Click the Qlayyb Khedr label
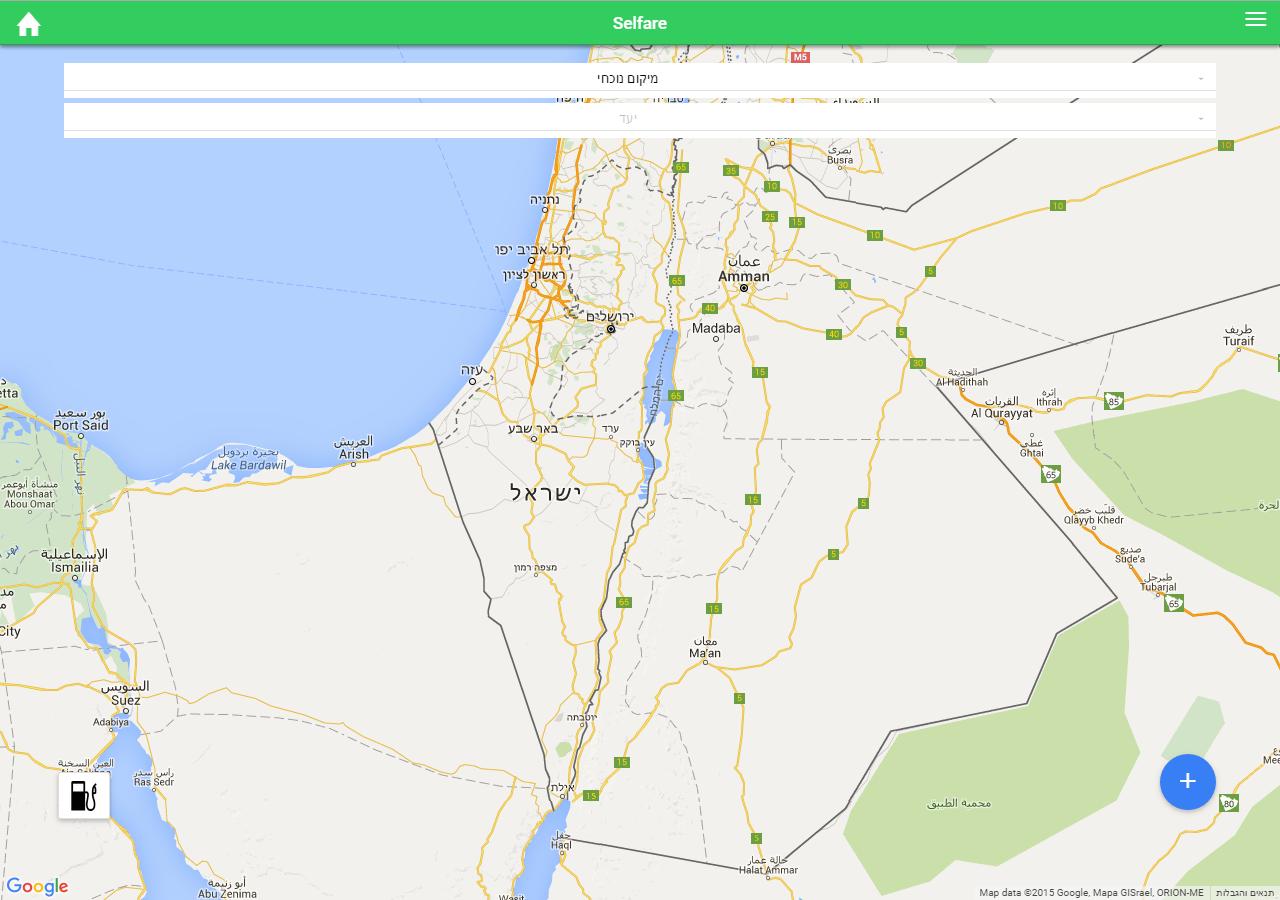Screen dimensions: 1280x900 tap(1094, 520)
